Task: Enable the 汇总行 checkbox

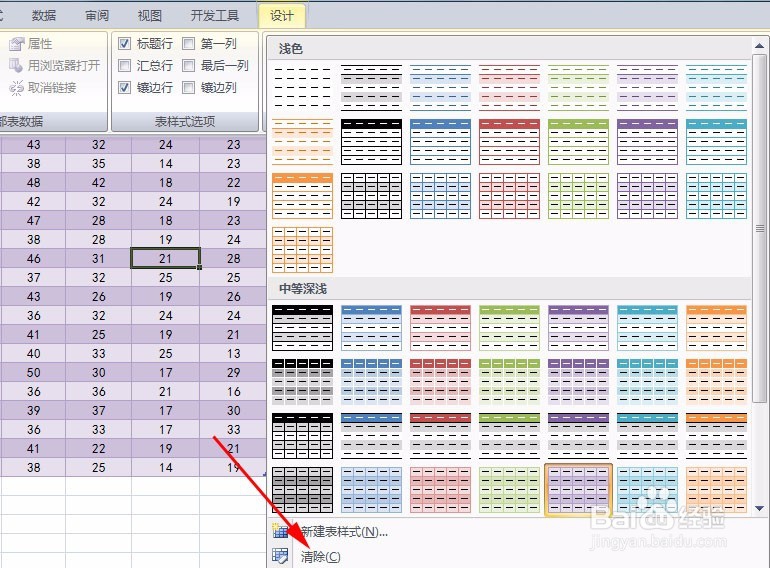Action: point(124,65)
